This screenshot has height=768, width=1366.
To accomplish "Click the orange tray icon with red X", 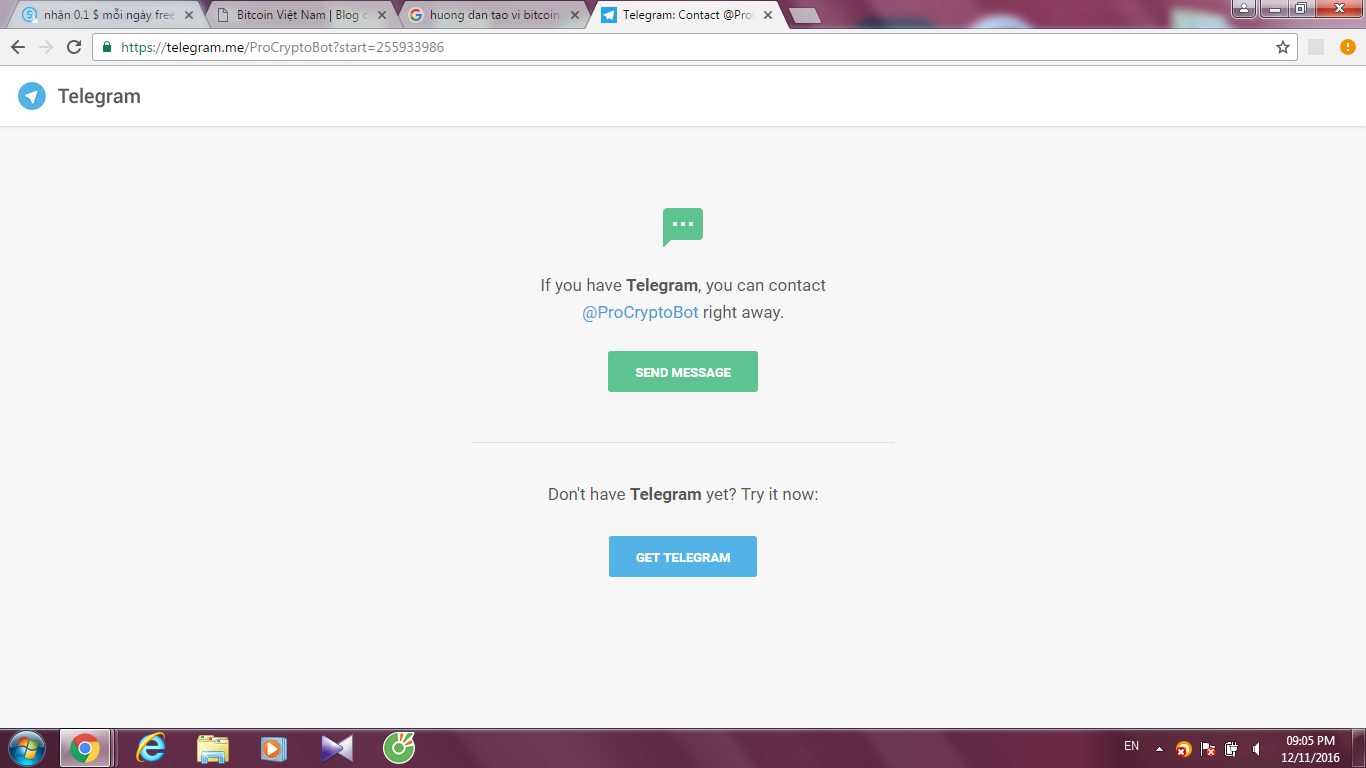I will point(1184,749).
